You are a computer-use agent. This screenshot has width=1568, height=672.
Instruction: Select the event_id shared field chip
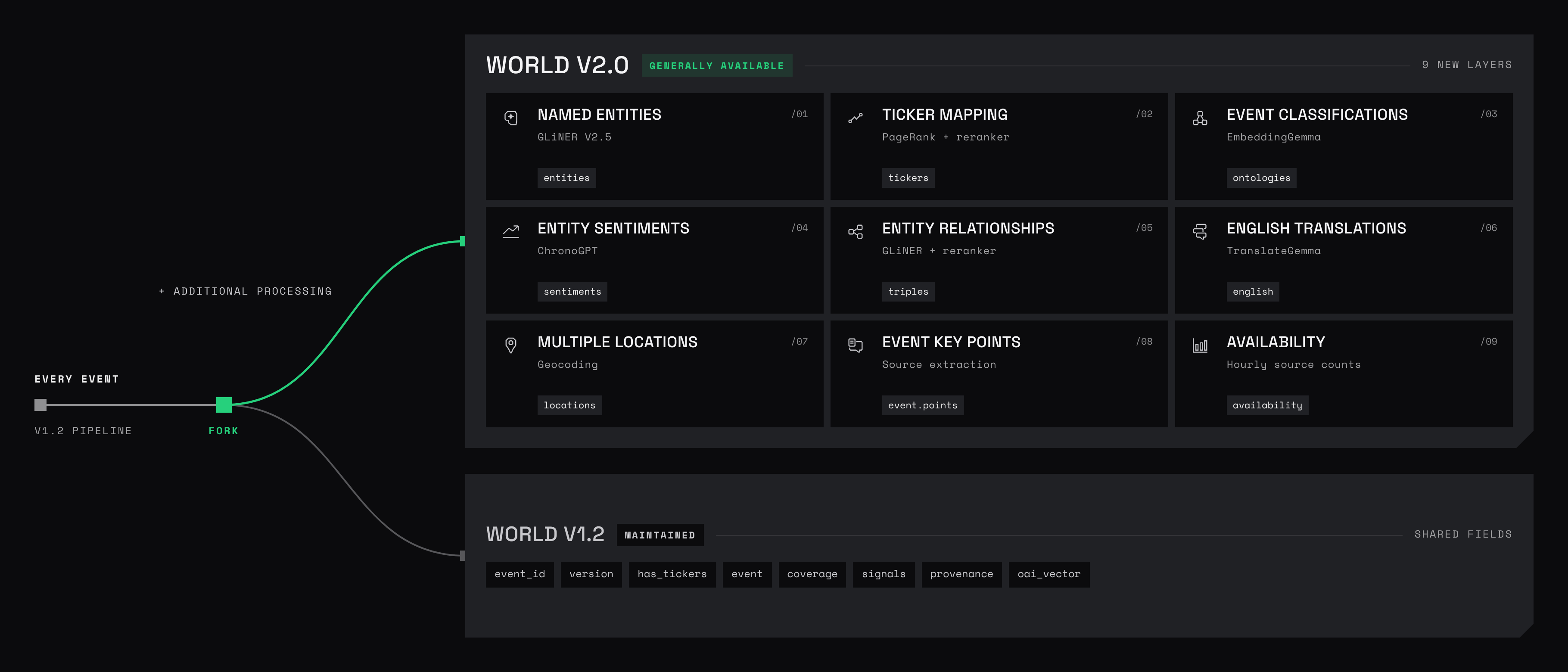[x=520, y=574]
